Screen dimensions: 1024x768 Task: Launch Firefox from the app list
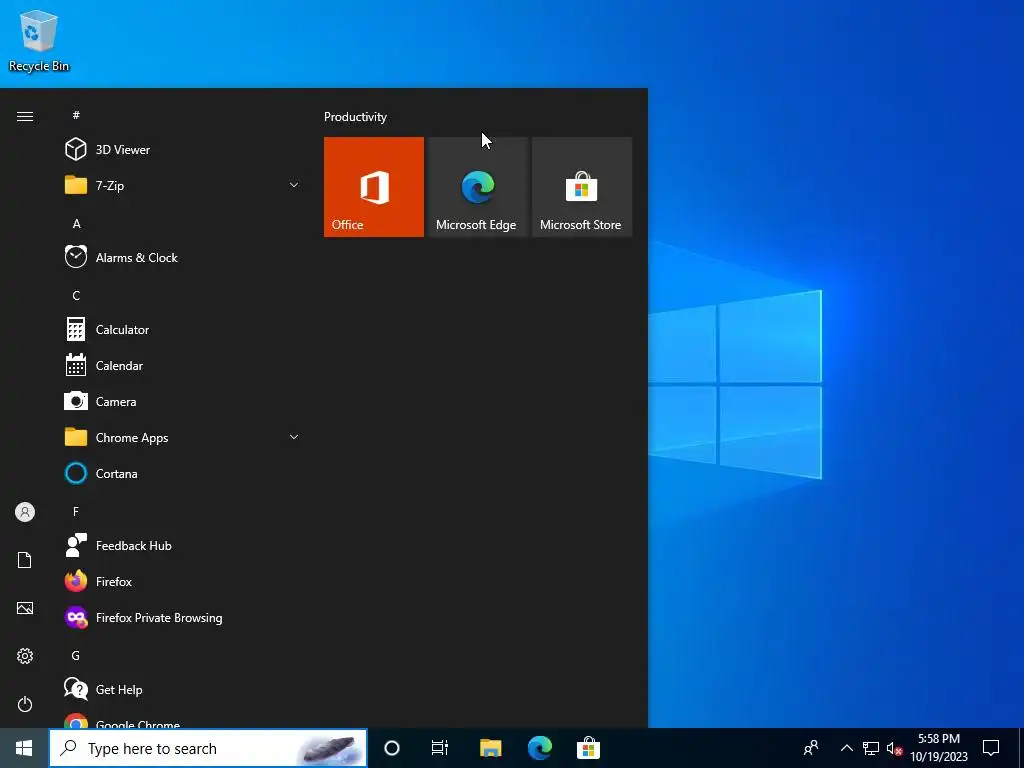(181, 581)
